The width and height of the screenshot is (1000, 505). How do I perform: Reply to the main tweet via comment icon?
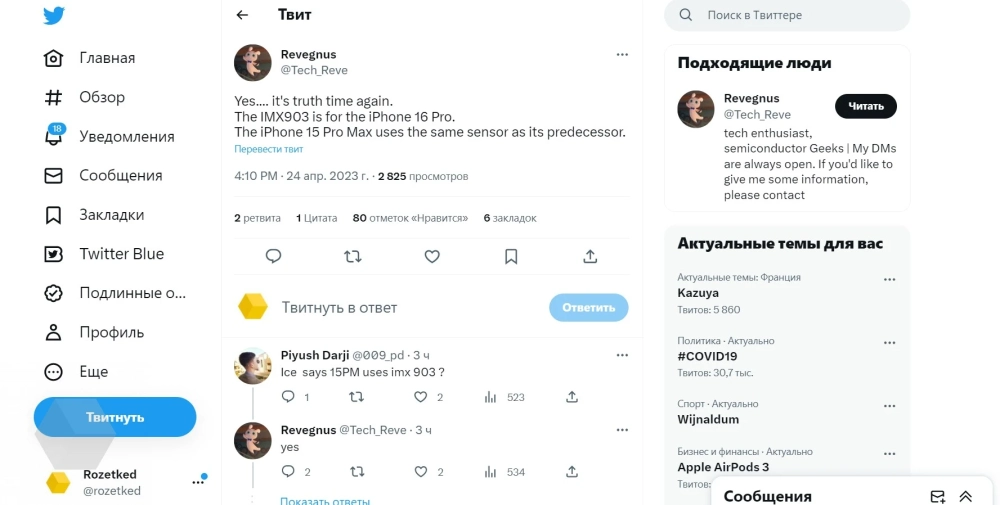273,257
